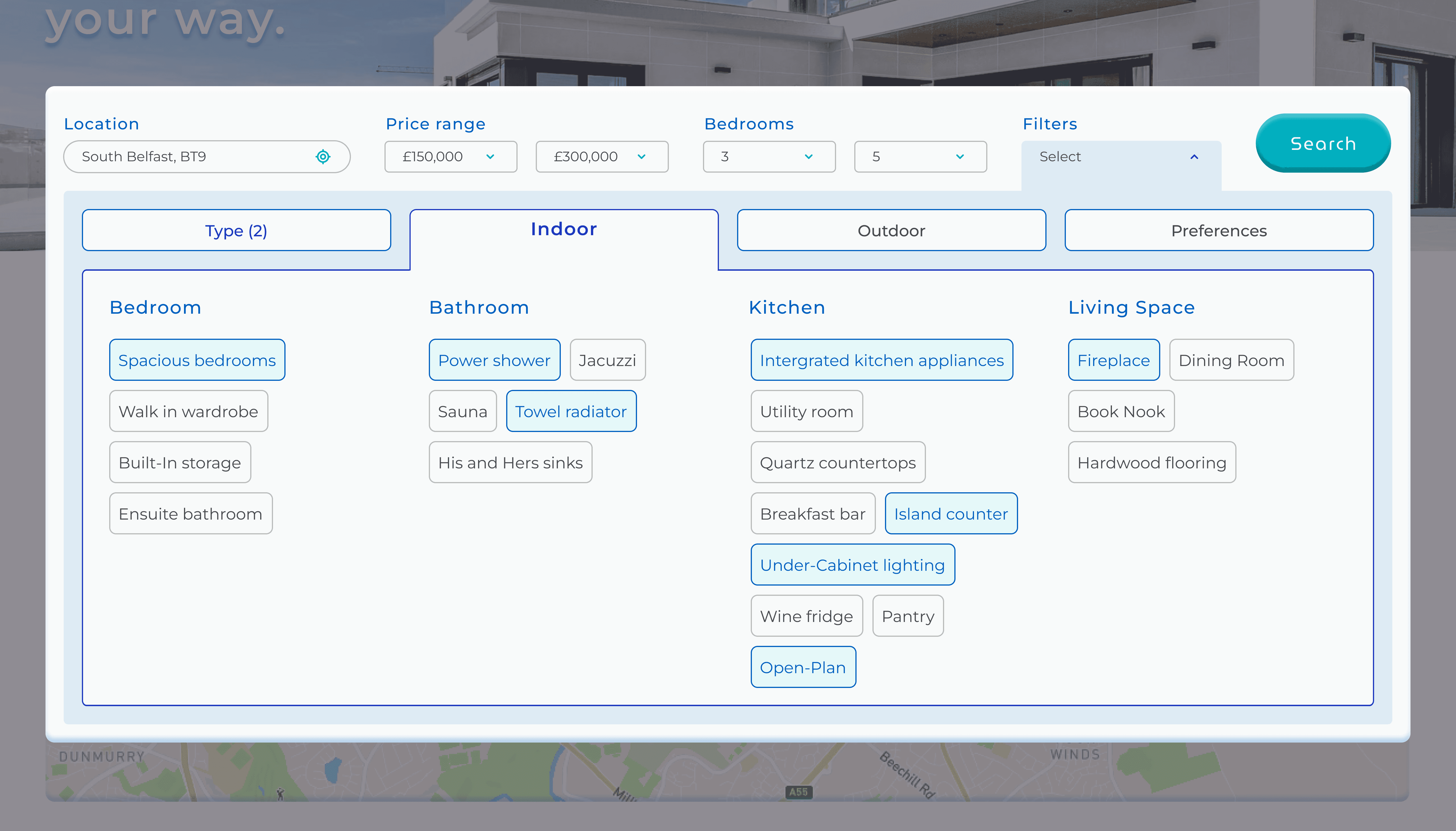The height and width of the screenshot is (831, 1456).
Task: Turn on the Wine fridge option
Action: 806,616
